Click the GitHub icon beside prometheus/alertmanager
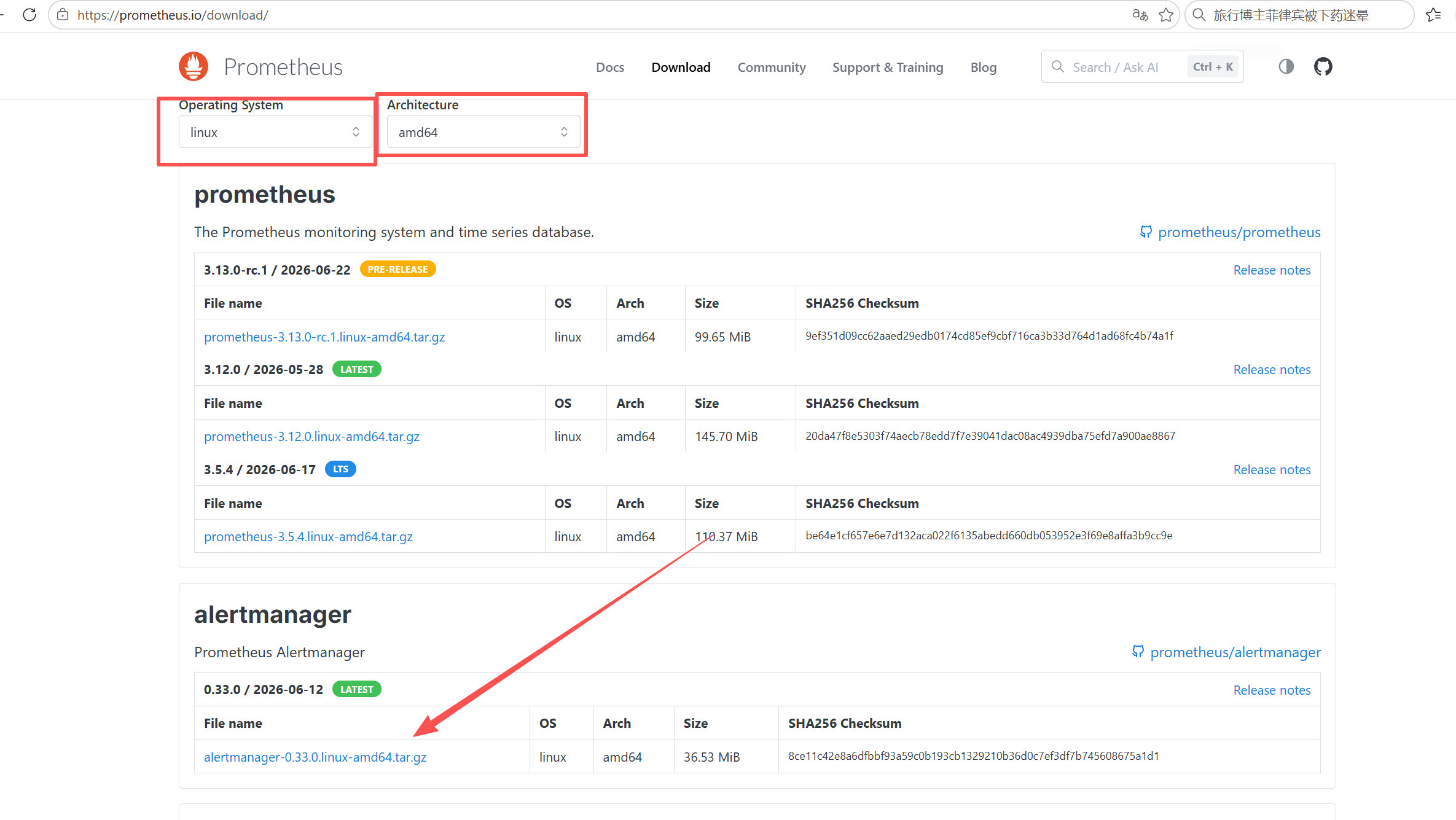This screenshot has width=1456, height=820. pos(1138,651)
